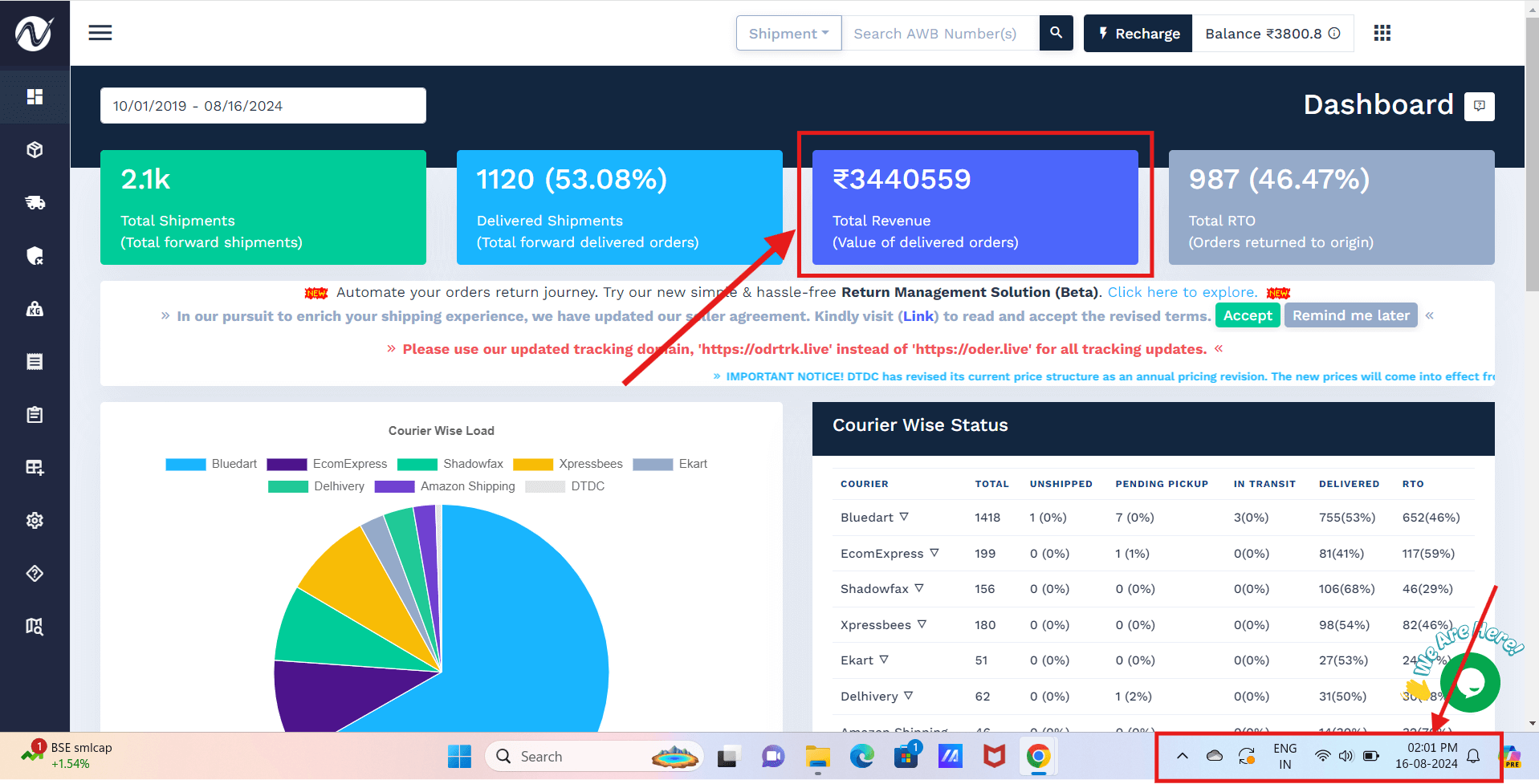Expand the Delhivery courier row
Screen dimensions: 1539x784
point(909,695)
